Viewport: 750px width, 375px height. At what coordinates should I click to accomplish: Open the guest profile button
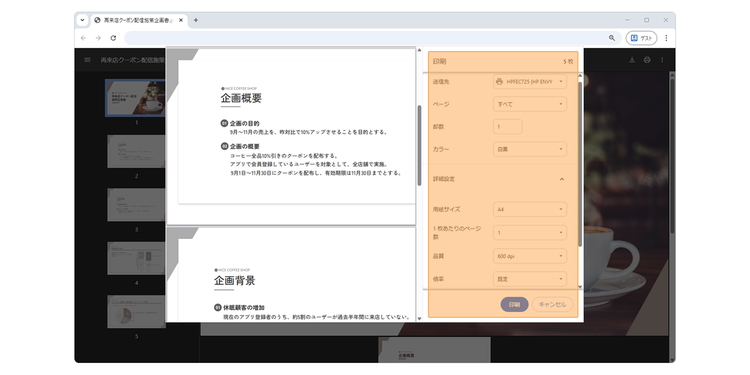pyautogui.click(x=641, y=38)
